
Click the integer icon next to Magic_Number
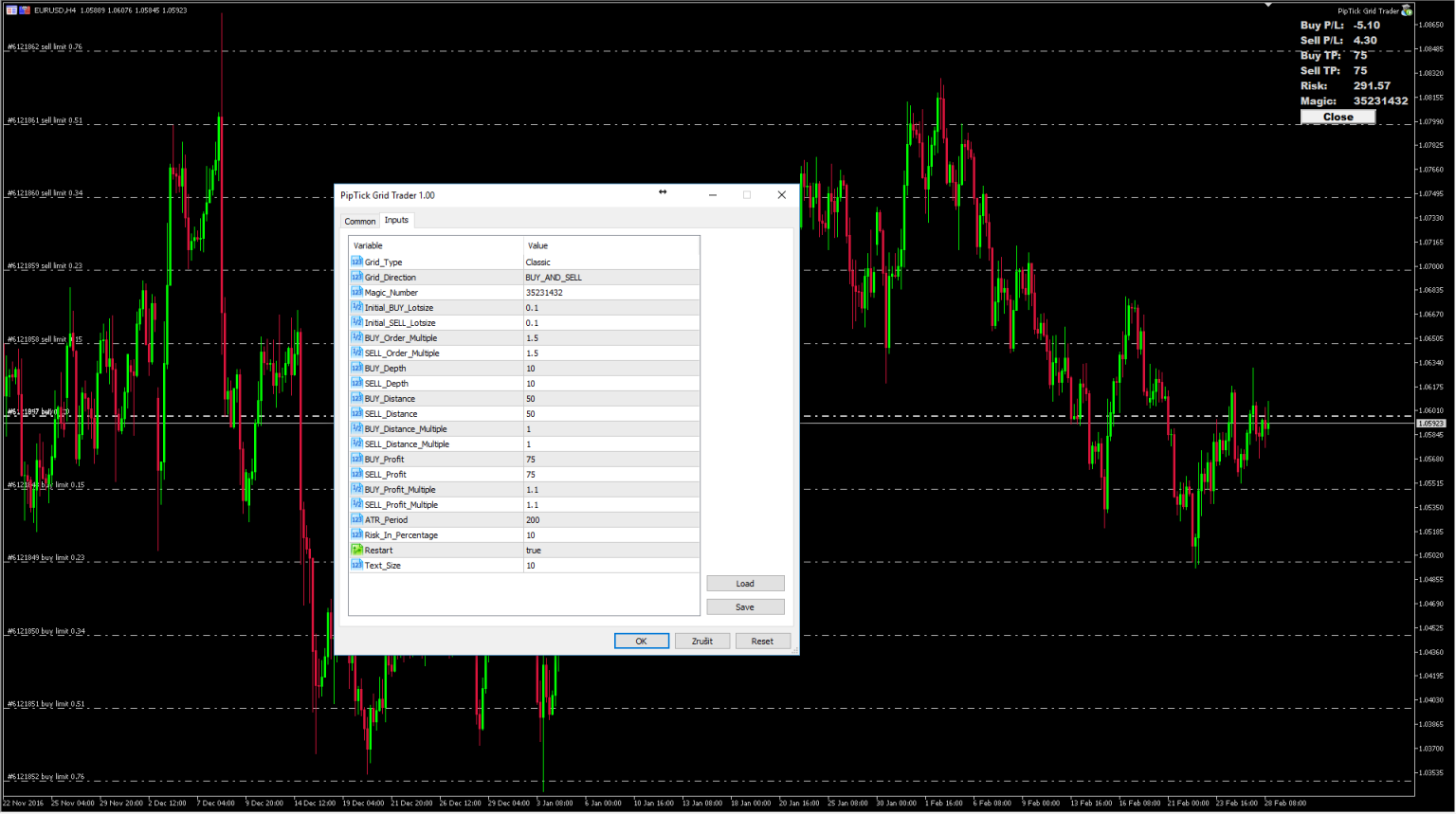click(359, 292)
